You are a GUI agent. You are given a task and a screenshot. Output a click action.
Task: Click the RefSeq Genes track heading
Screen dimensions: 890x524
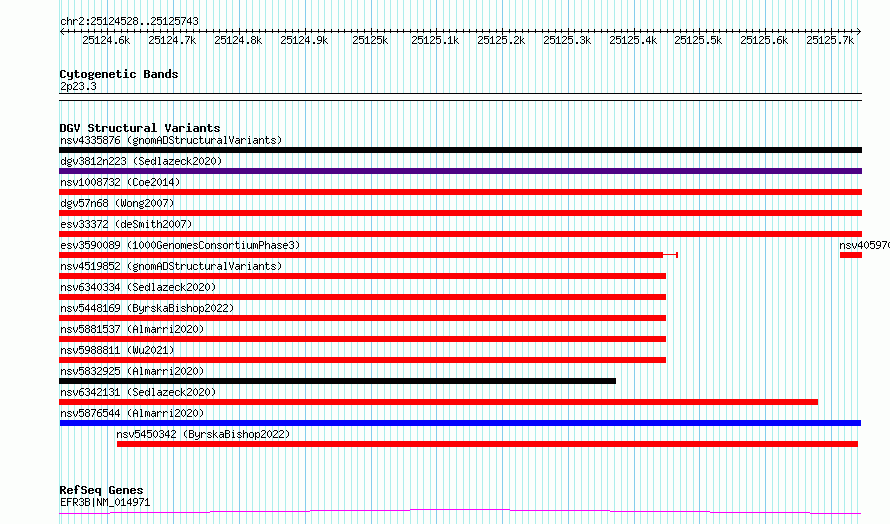[x=101, y=491]
